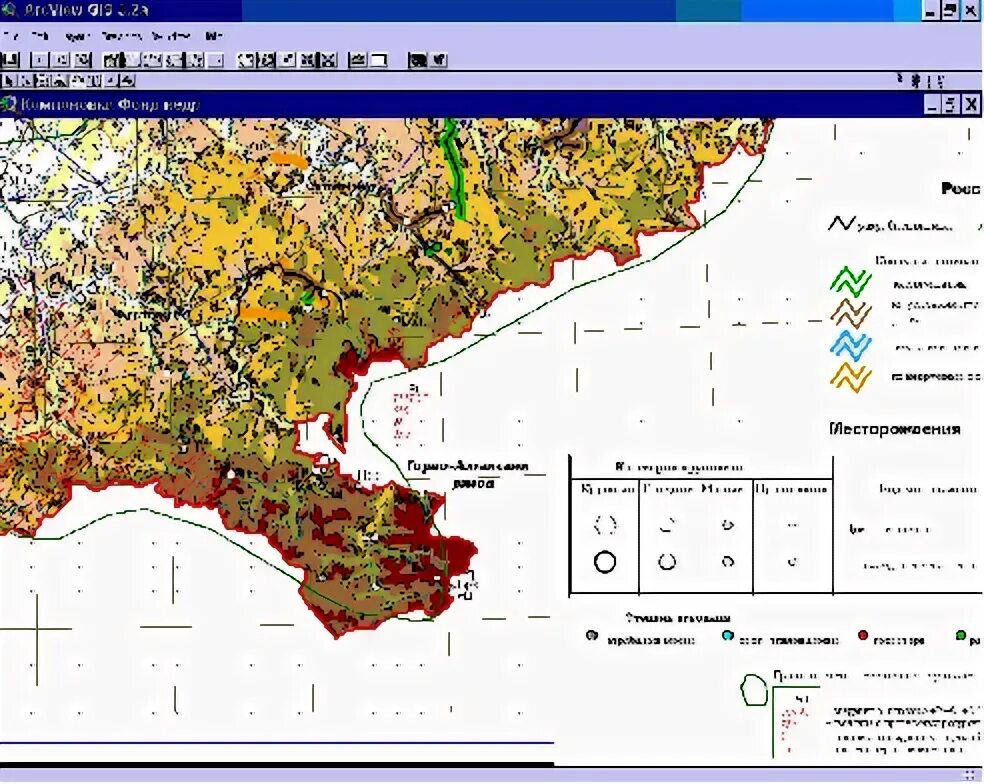Click the Cut button in the toolbar
Screen dimensions: 984x784
(40, 60)
